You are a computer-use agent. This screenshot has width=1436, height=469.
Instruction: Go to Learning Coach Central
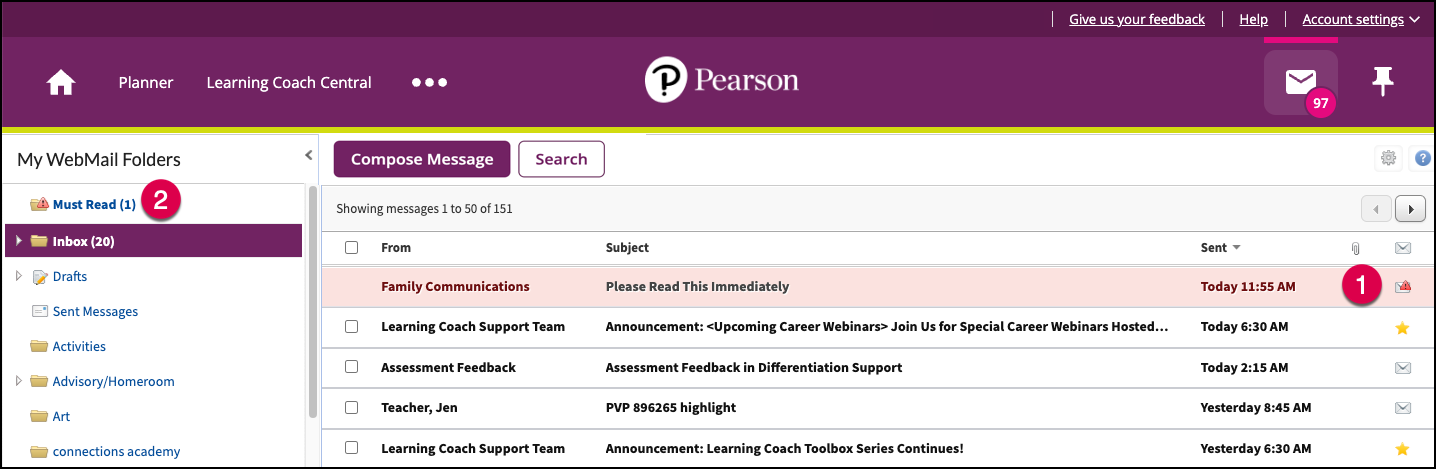pyautogui.click(x=289, y=83)
